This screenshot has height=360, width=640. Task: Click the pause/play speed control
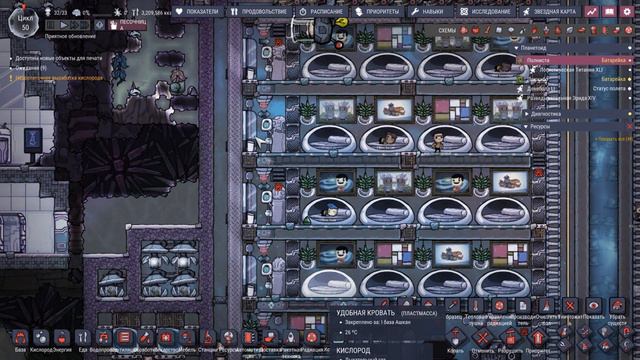[x=63, y=25]
